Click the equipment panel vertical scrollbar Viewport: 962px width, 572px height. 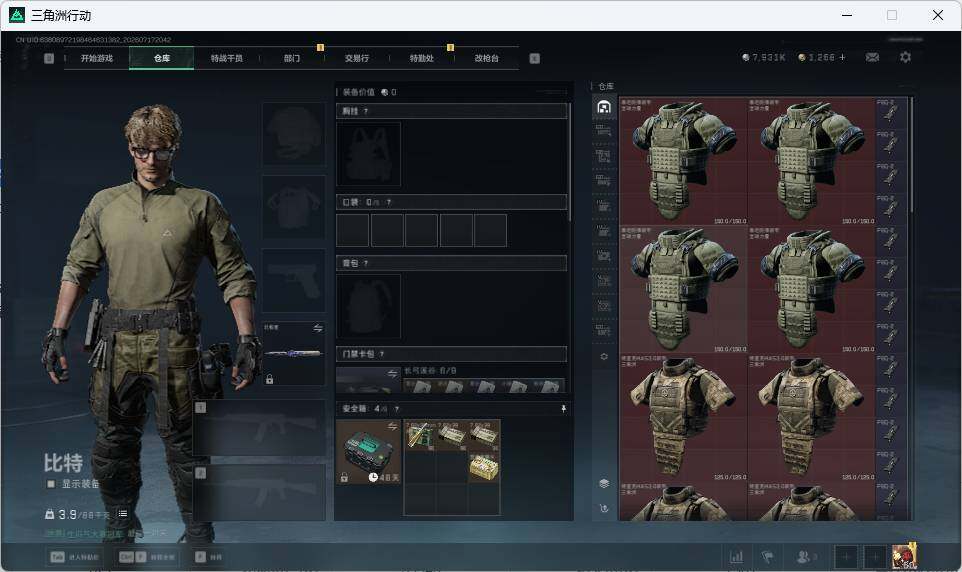click(570, 163)
